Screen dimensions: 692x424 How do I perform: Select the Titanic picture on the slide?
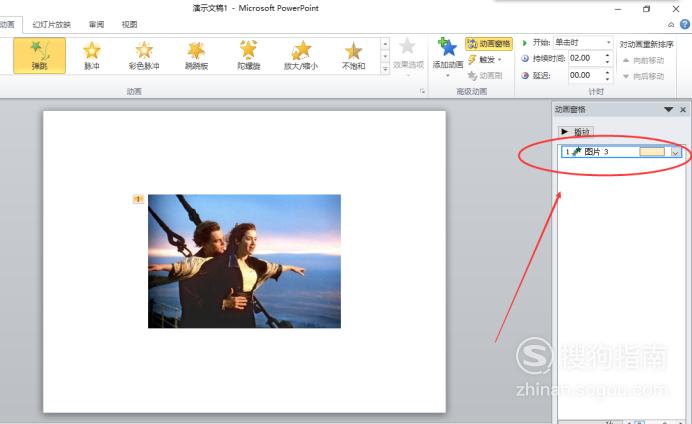coord(244,261)
